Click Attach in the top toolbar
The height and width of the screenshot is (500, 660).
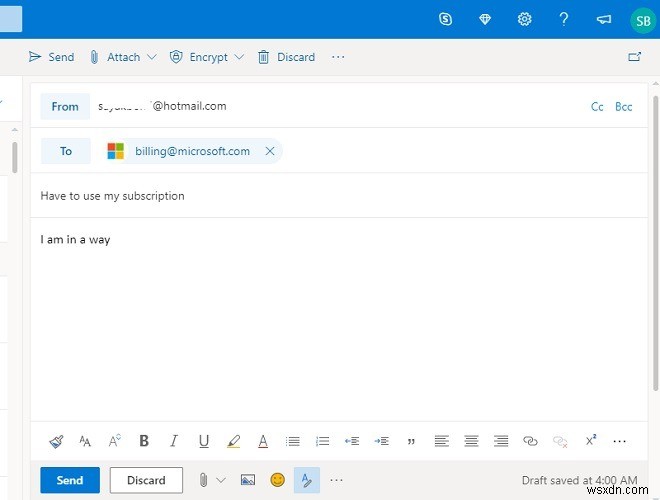[115, 57]
